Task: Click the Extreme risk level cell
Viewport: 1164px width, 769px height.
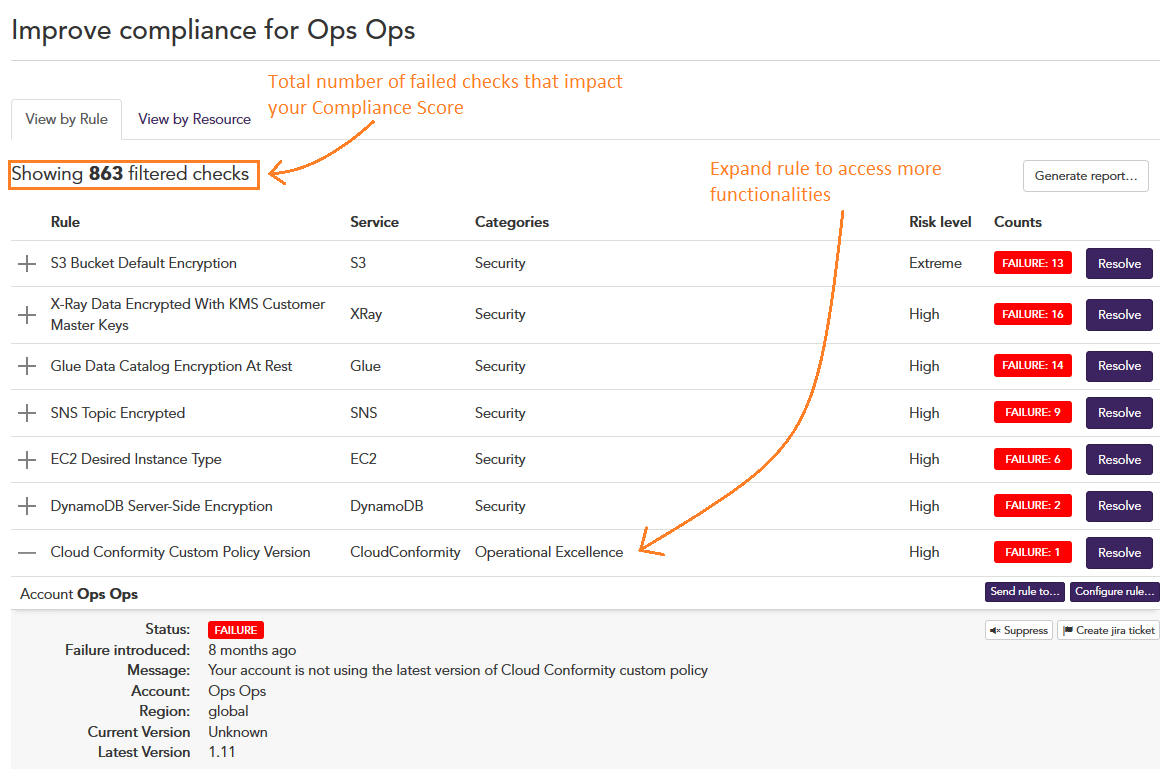Action: pos(935,264)
